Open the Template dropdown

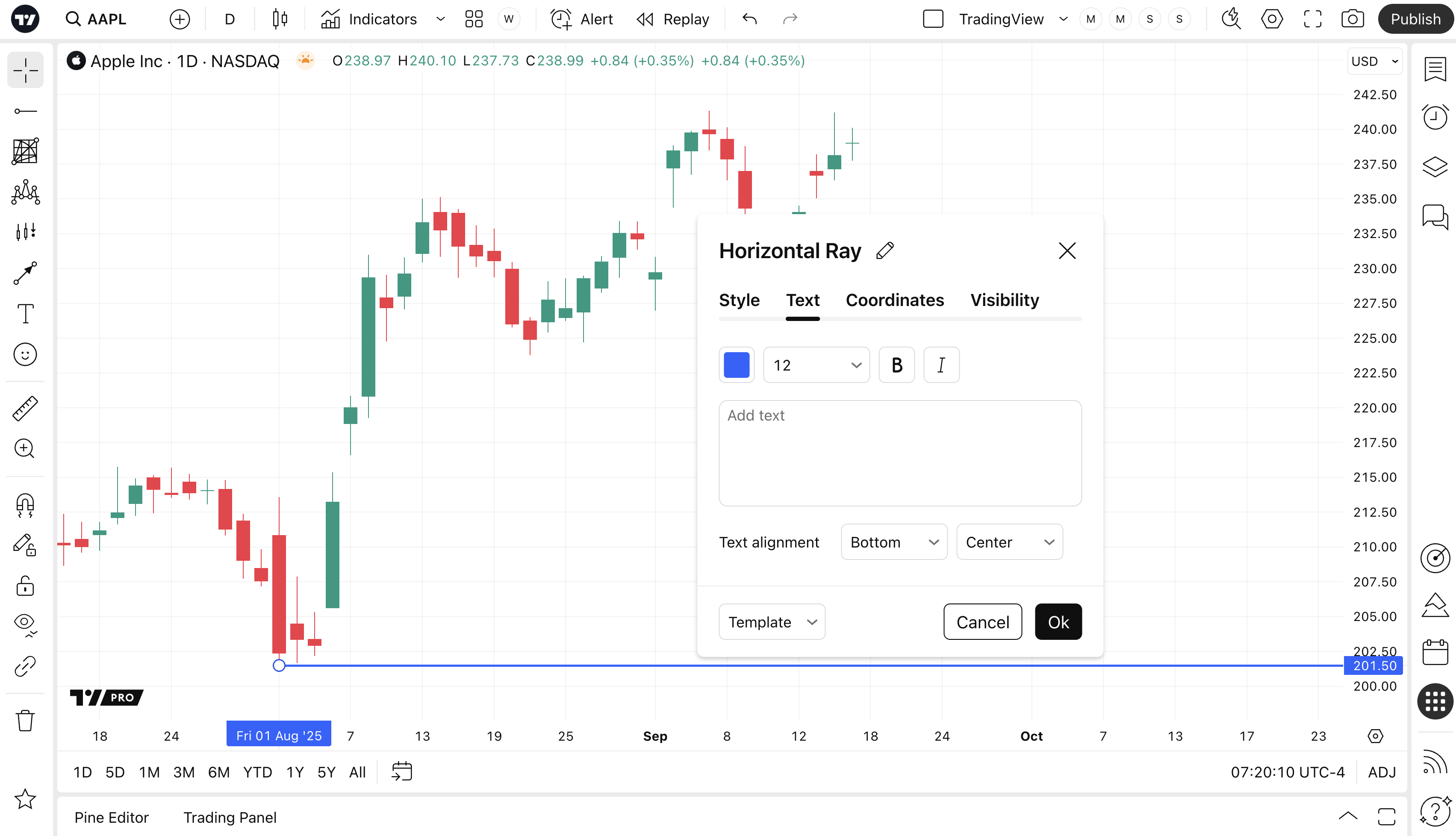tap(772, 622)
